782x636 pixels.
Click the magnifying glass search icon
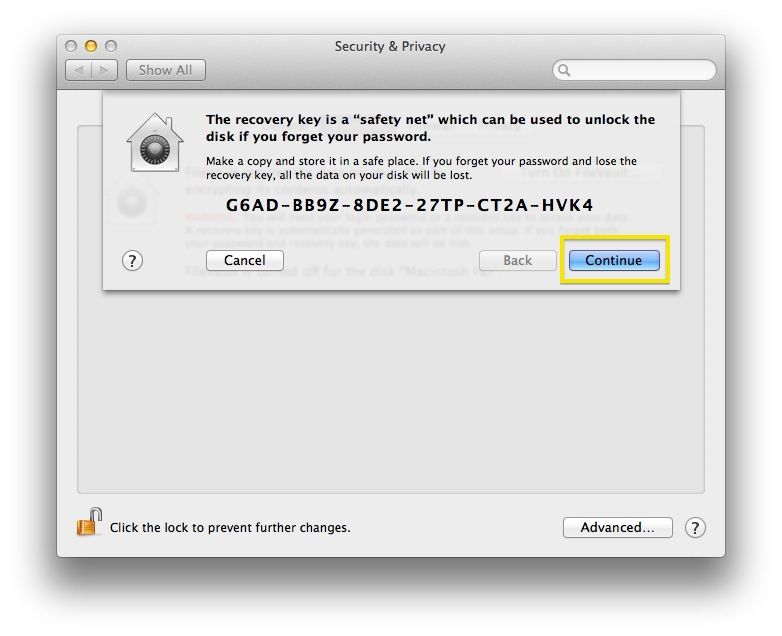tap(564, 70)
